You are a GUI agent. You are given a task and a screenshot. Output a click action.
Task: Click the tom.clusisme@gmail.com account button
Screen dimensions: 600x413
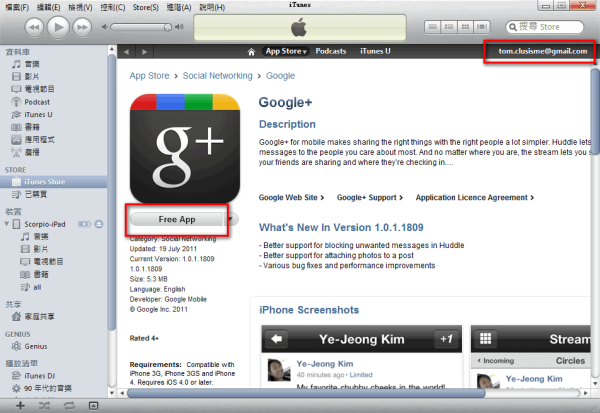point(542,51)
